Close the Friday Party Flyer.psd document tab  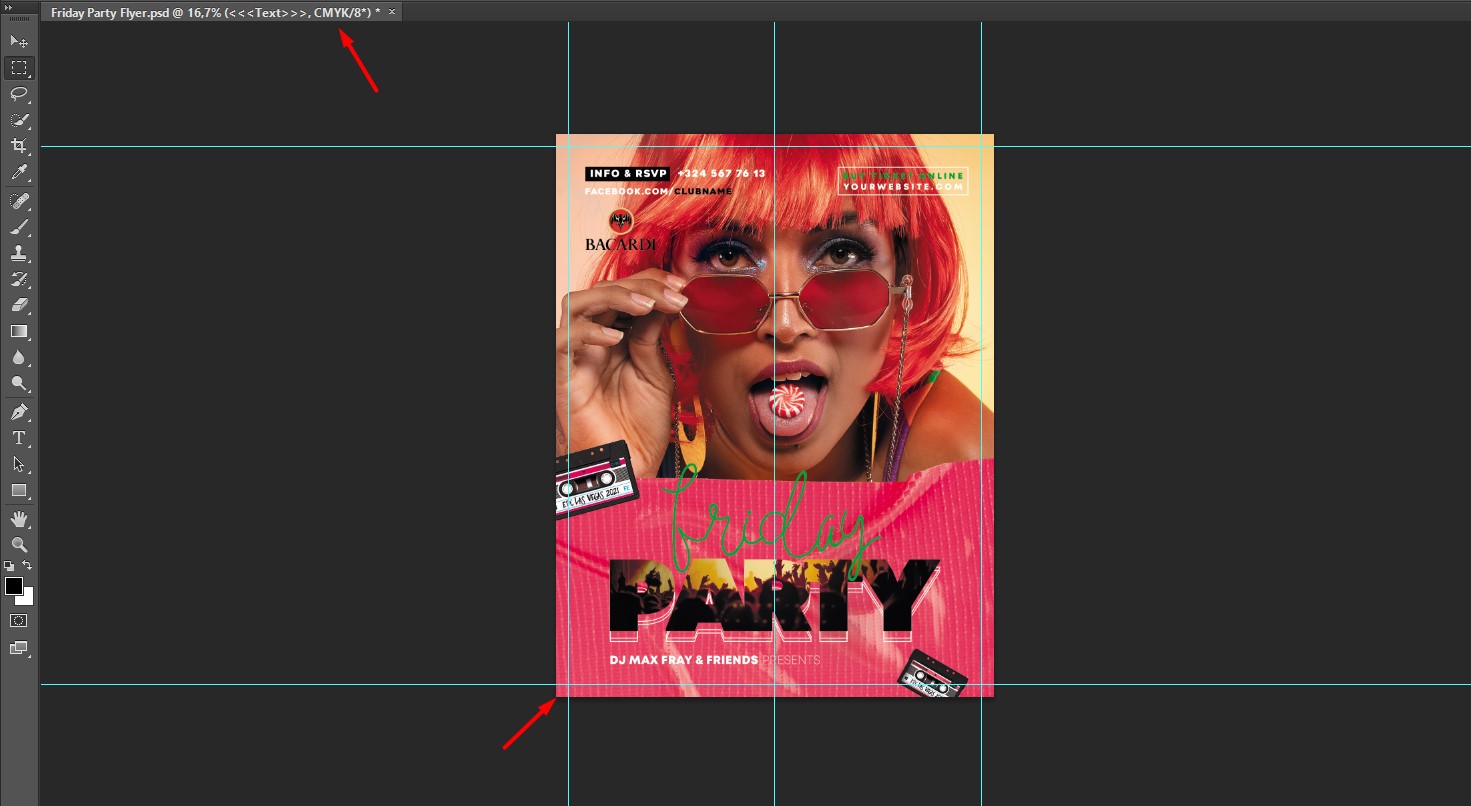(x=392, y=11)
